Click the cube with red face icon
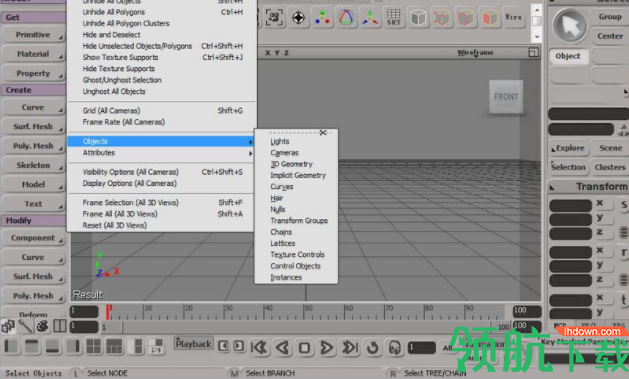This screenshot has height=379, width=629. click(489, 18)
